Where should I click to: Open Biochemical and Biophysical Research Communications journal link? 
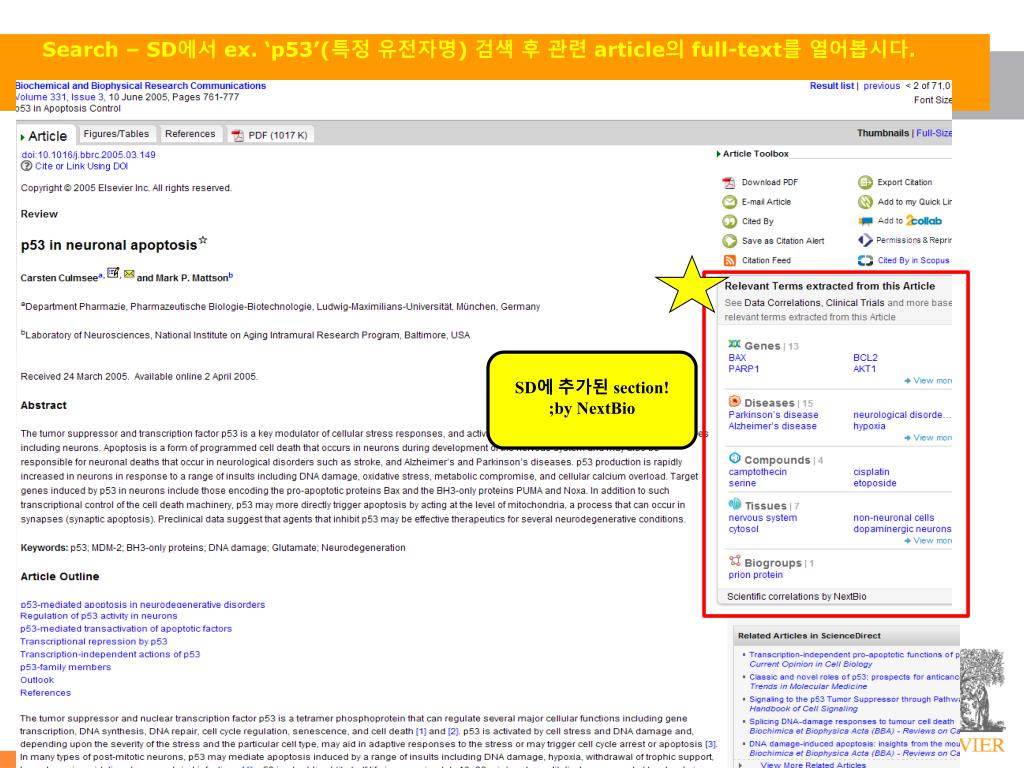pos(140,86)
